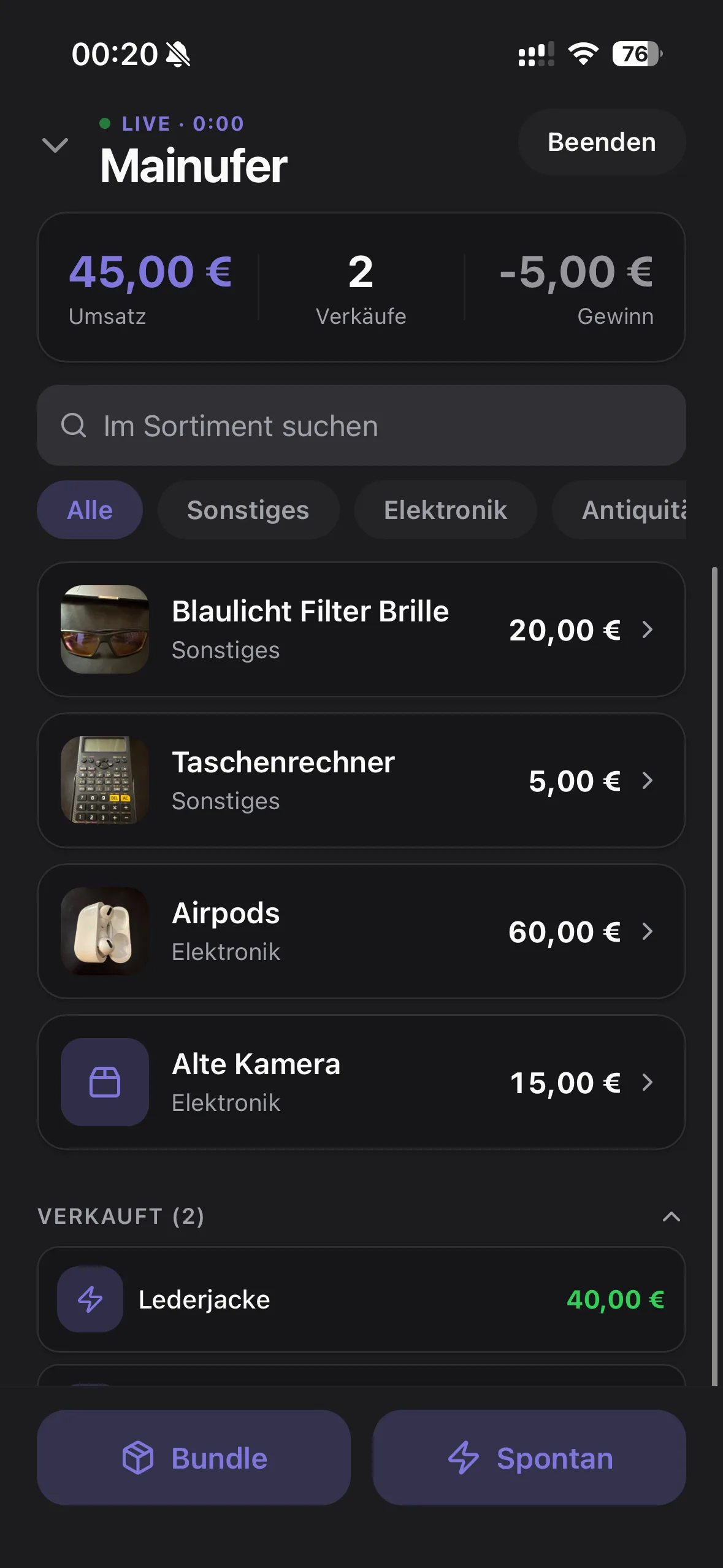The width and height of the screenshot is (723, 1568).
Task: End the live session with Beenden
Action: [x=602, y=142]
